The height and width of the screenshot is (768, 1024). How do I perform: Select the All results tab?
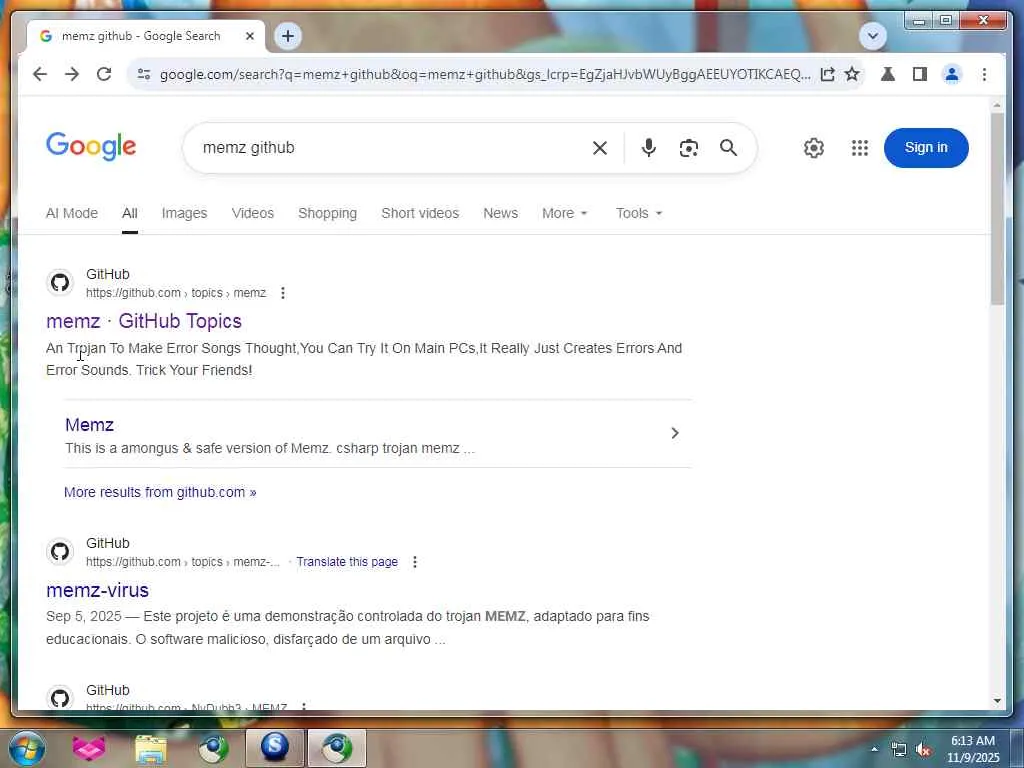click(129, 214)
